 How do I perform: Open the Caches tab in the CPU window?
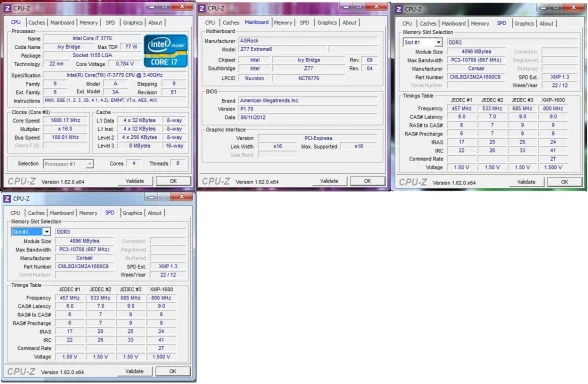point(36,22)
